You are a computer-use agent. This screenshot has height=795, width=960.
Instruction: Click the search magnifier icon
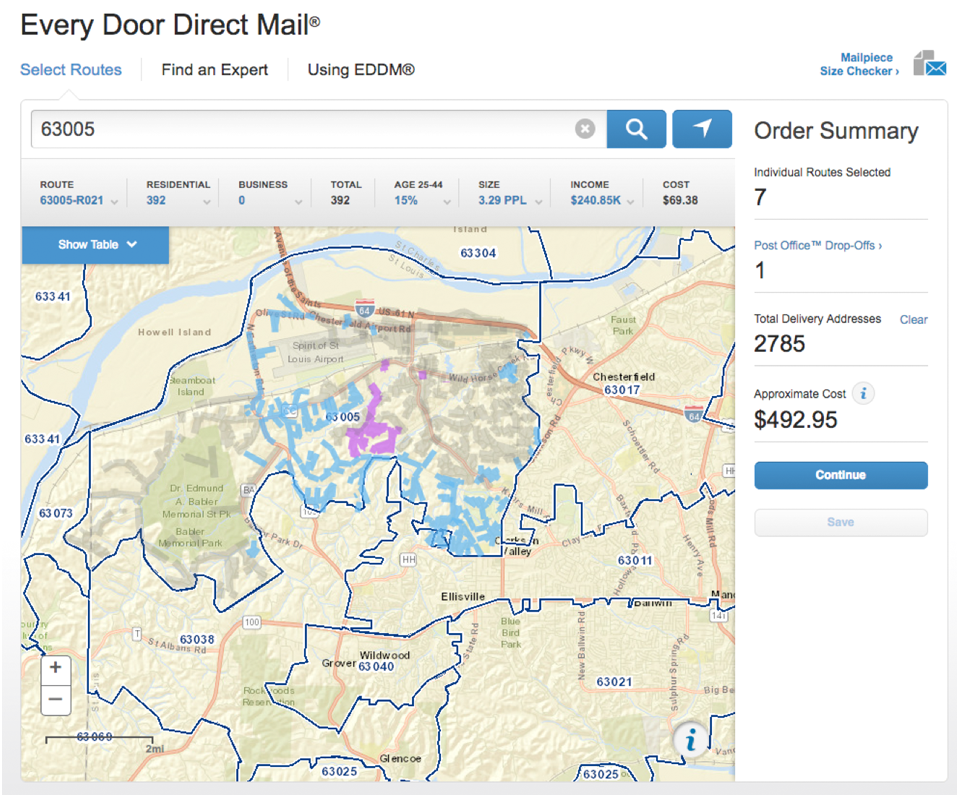tap(636, 128)
